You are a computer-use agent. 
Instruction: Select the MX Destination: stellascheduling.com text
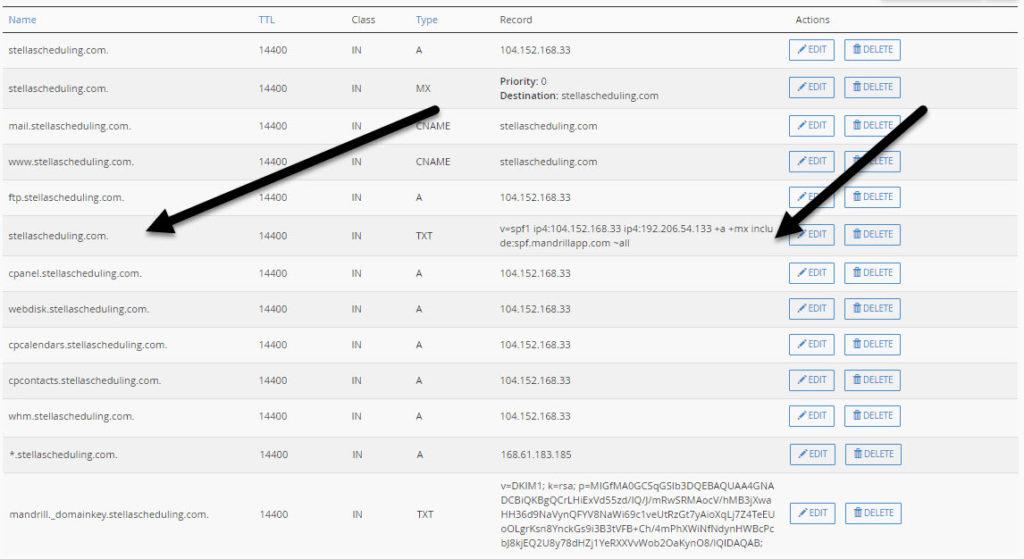[x=579, y=95]
